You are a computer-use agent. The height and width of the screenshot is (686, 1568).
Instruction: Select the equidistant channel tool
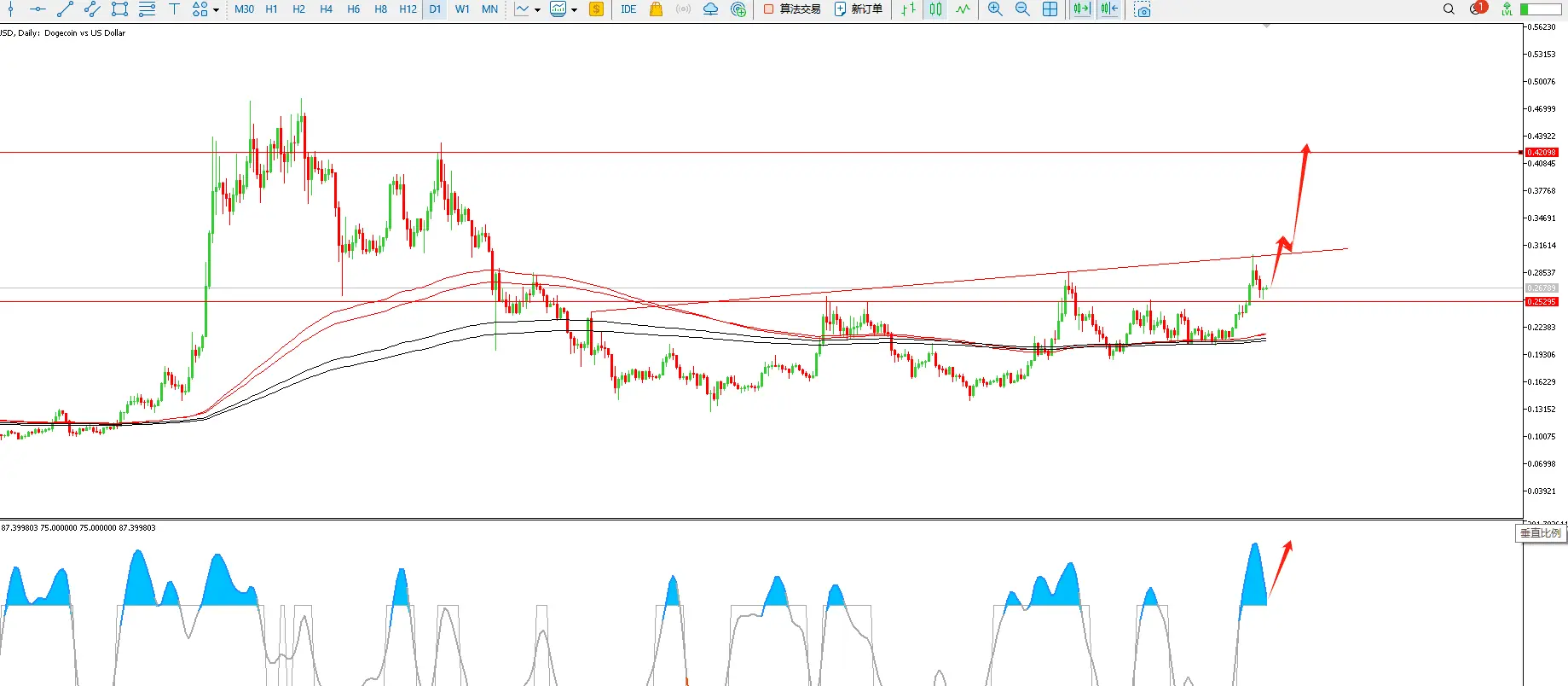point(92,9)
